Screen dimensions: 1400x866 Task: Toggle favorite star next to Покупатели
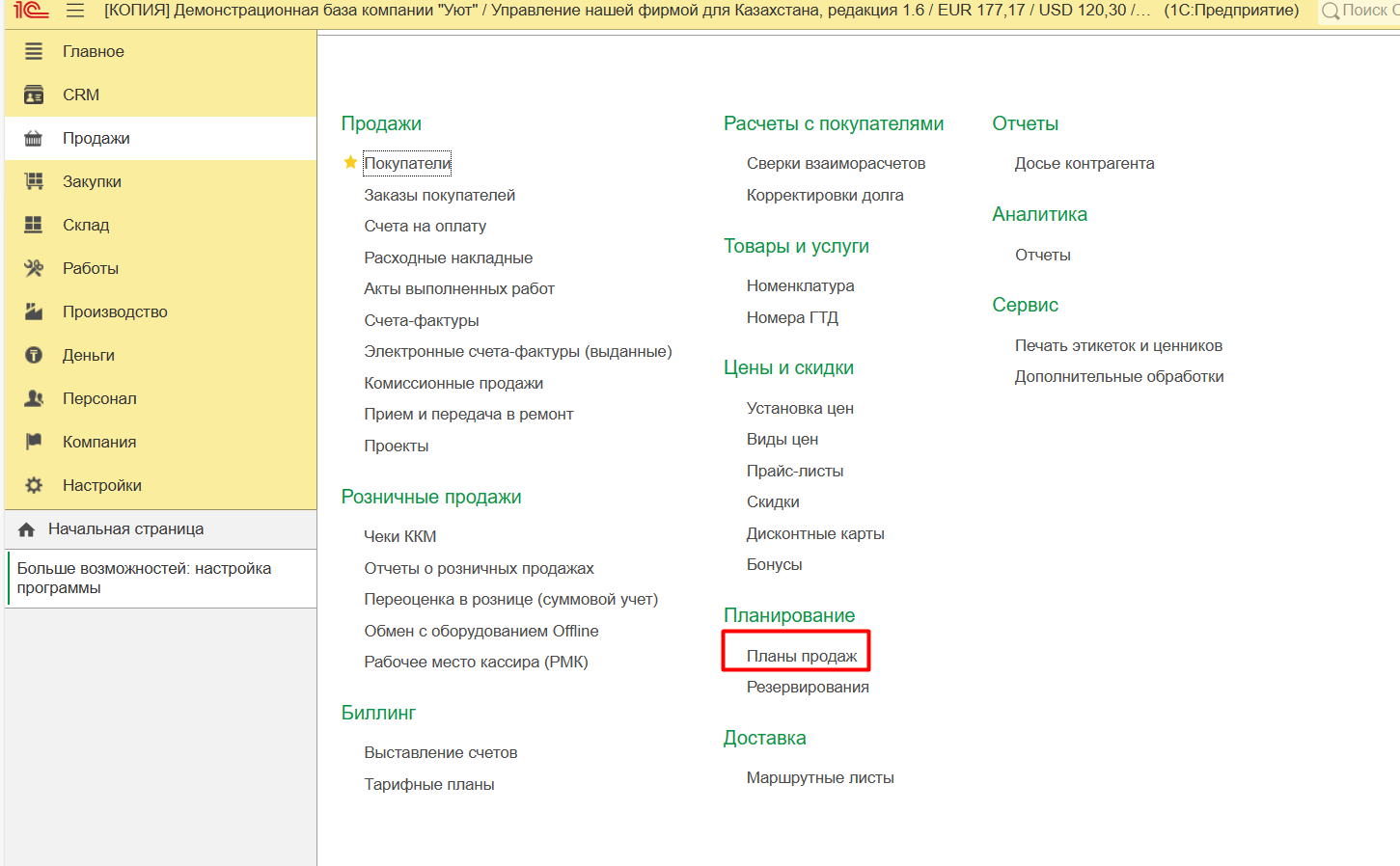[x=350, y=163]
